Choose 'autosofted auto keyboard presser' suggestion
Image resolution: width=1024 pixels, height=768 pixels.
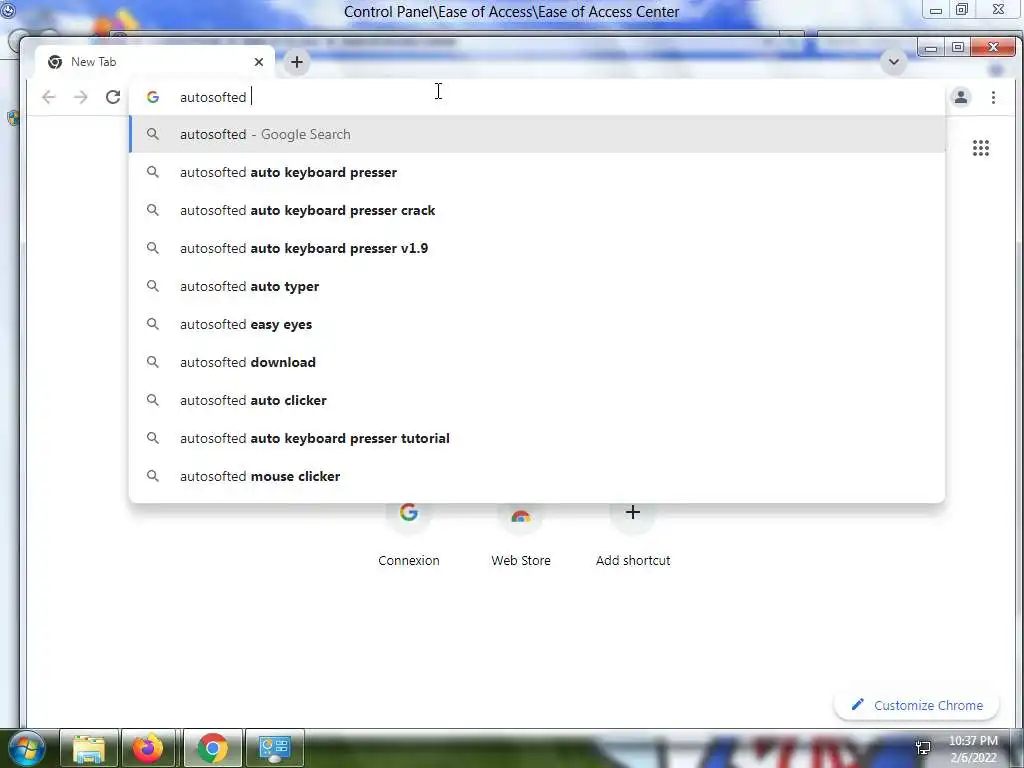537,172
